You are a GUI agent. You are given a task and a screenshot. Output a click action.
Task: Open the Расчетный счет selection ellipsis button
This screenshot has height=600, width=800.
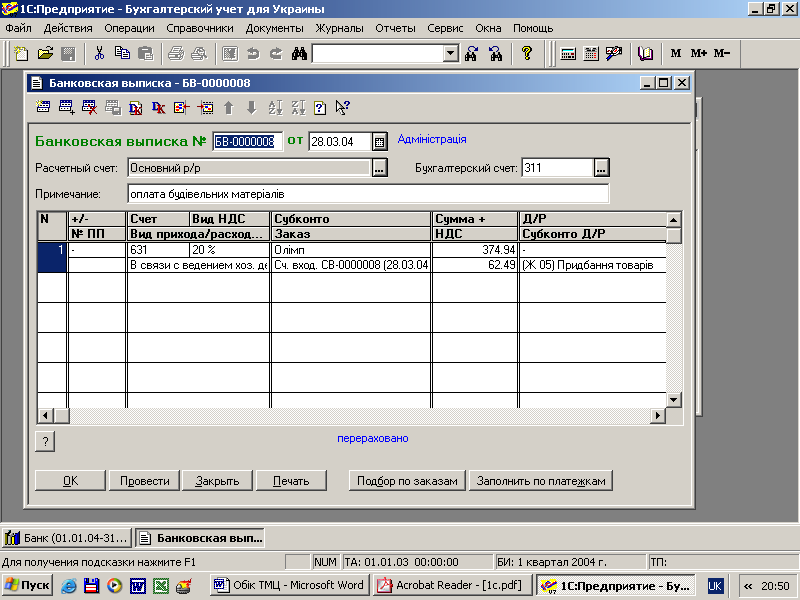tap(379, 168)
